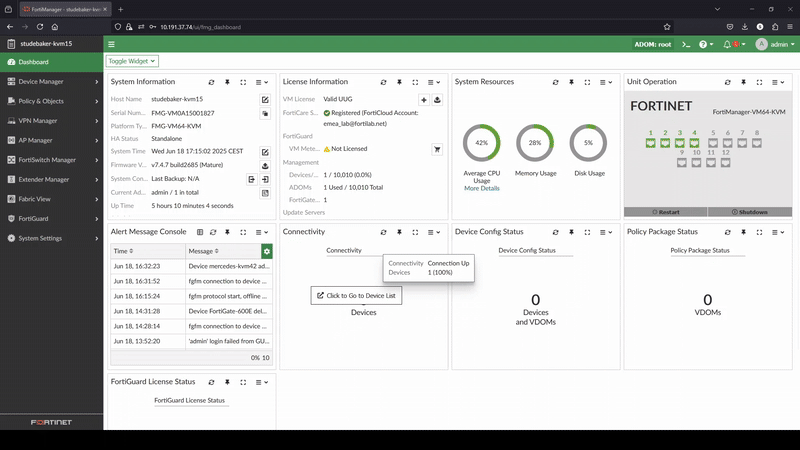
Task: Select the Jun 18, 16:32:23 alert row
Action: [x=191, y=266]
